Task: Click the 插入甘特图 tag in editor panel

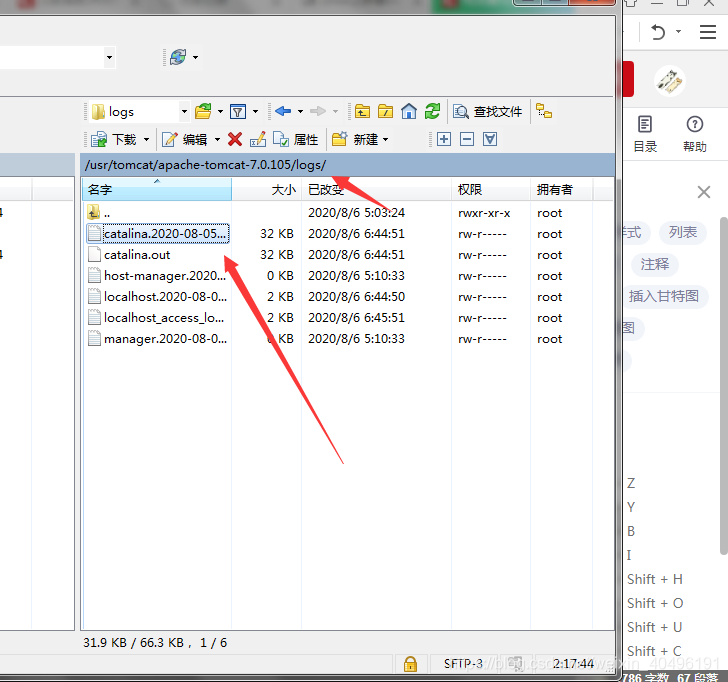Action: click(x=664, y=296)
